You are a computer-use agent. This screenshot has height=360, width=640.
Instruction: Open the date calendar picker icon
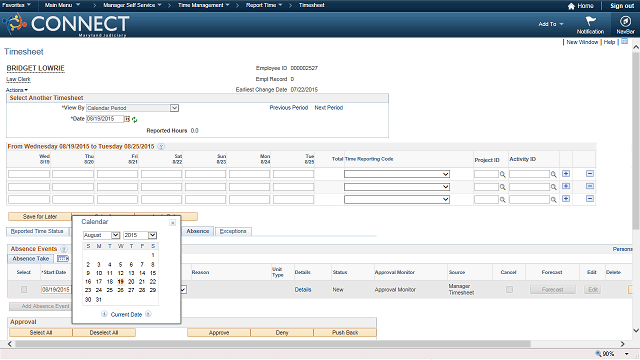click(x=127, y=119)
